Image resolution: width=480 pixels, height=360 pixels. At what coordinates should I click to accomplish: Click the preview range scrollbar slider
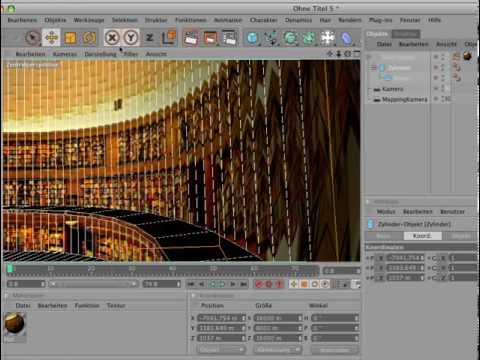coord(94,284)
